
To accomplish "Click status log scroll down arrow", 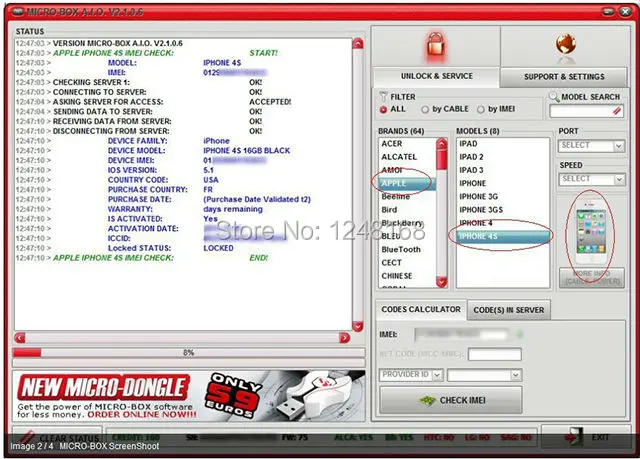I will point(358,326).
